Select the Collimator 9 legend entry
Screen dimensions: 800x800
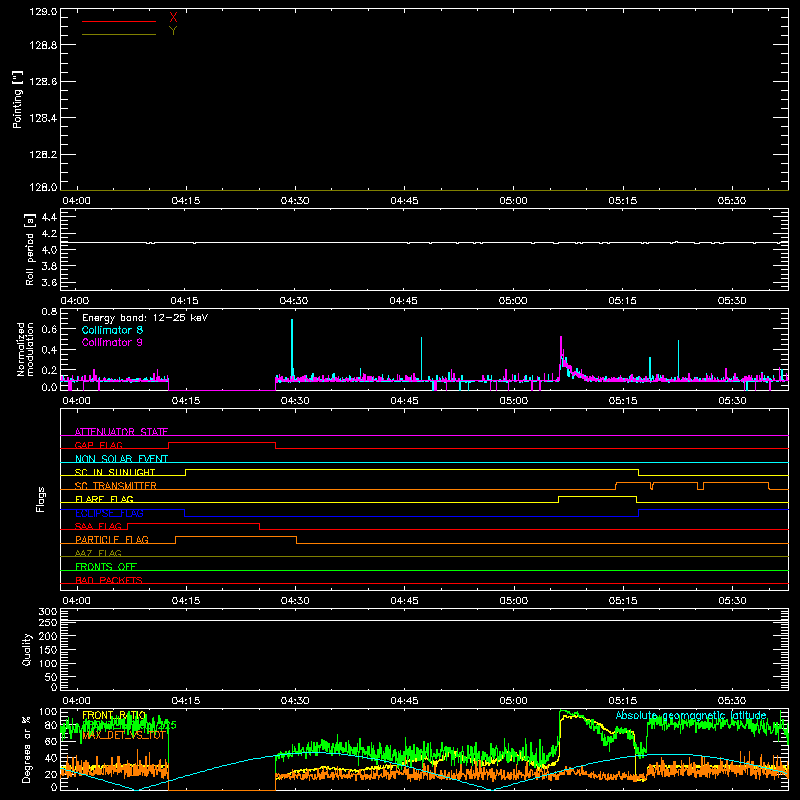(x=112, y=342)
